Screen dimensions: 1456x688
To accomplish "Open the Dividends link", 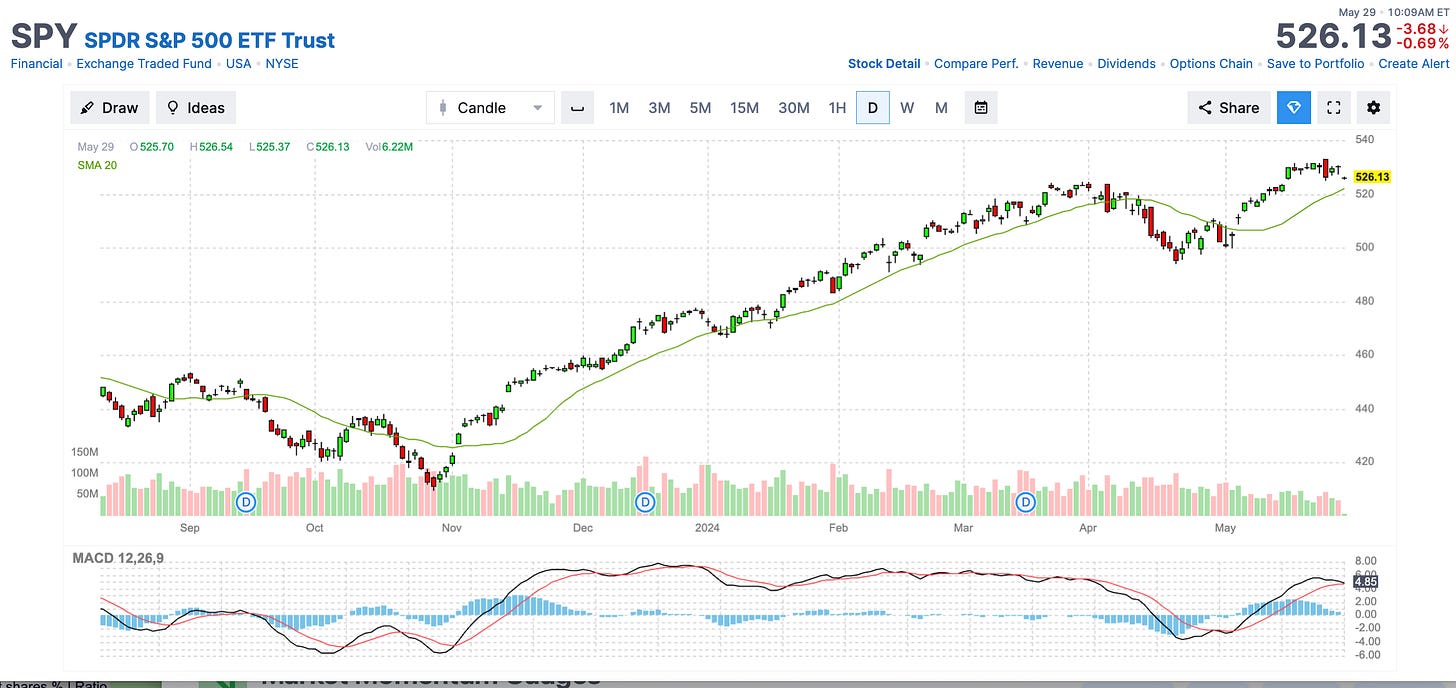I will pyautogui.click(x=1126, y=63).
